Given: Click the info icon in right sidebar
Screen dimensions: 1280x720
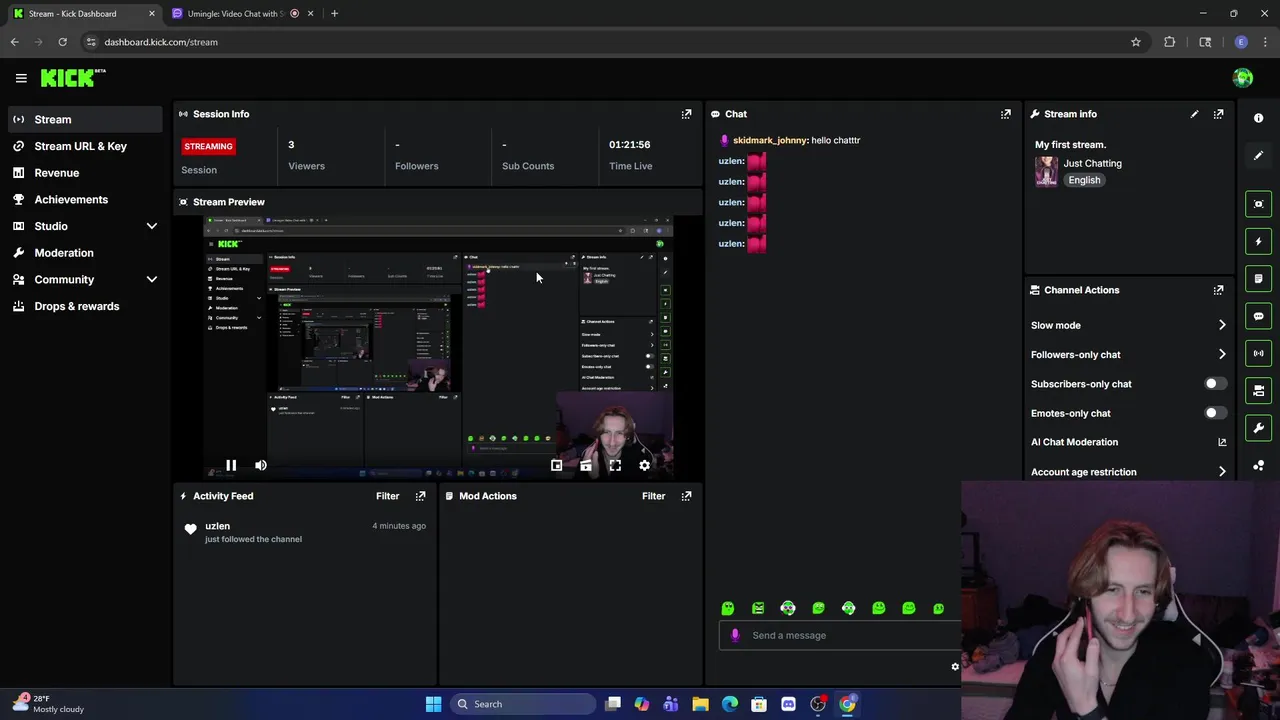Looking at the screenshot, I should click(x=1259, y=118).
